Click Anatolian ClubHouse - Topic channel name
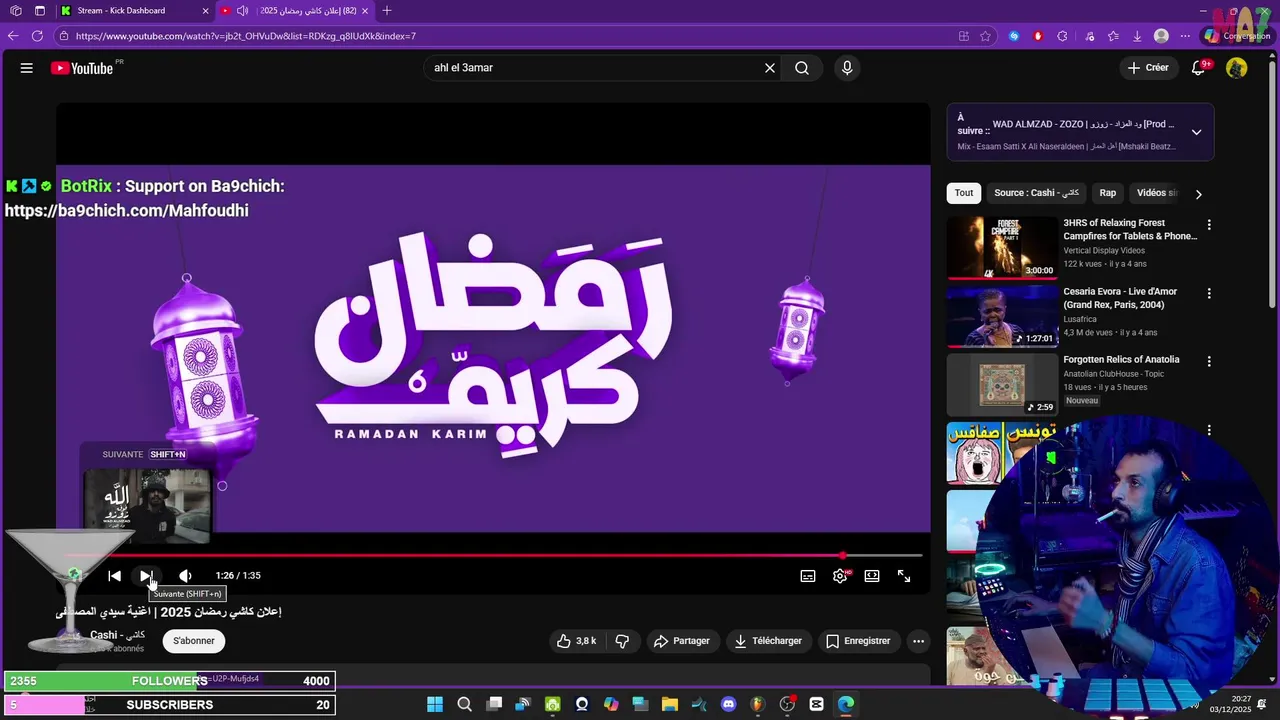 click(x=1113, y=374)
